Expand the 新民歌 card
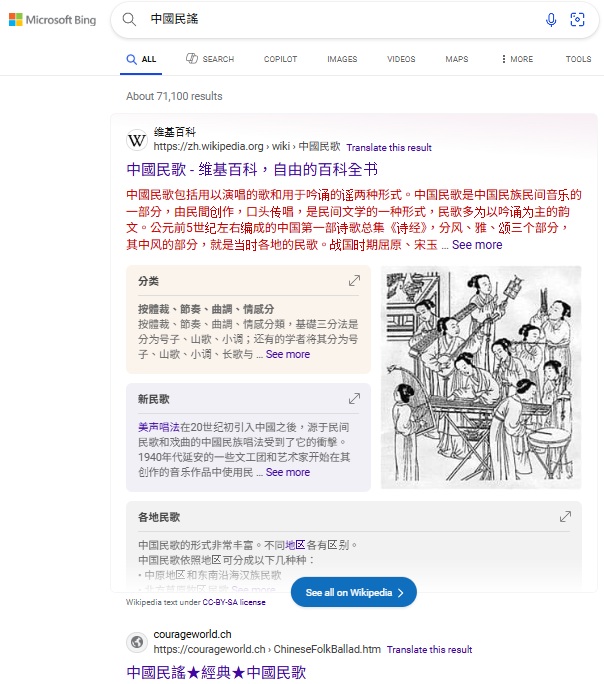 (x=354, y=398)
